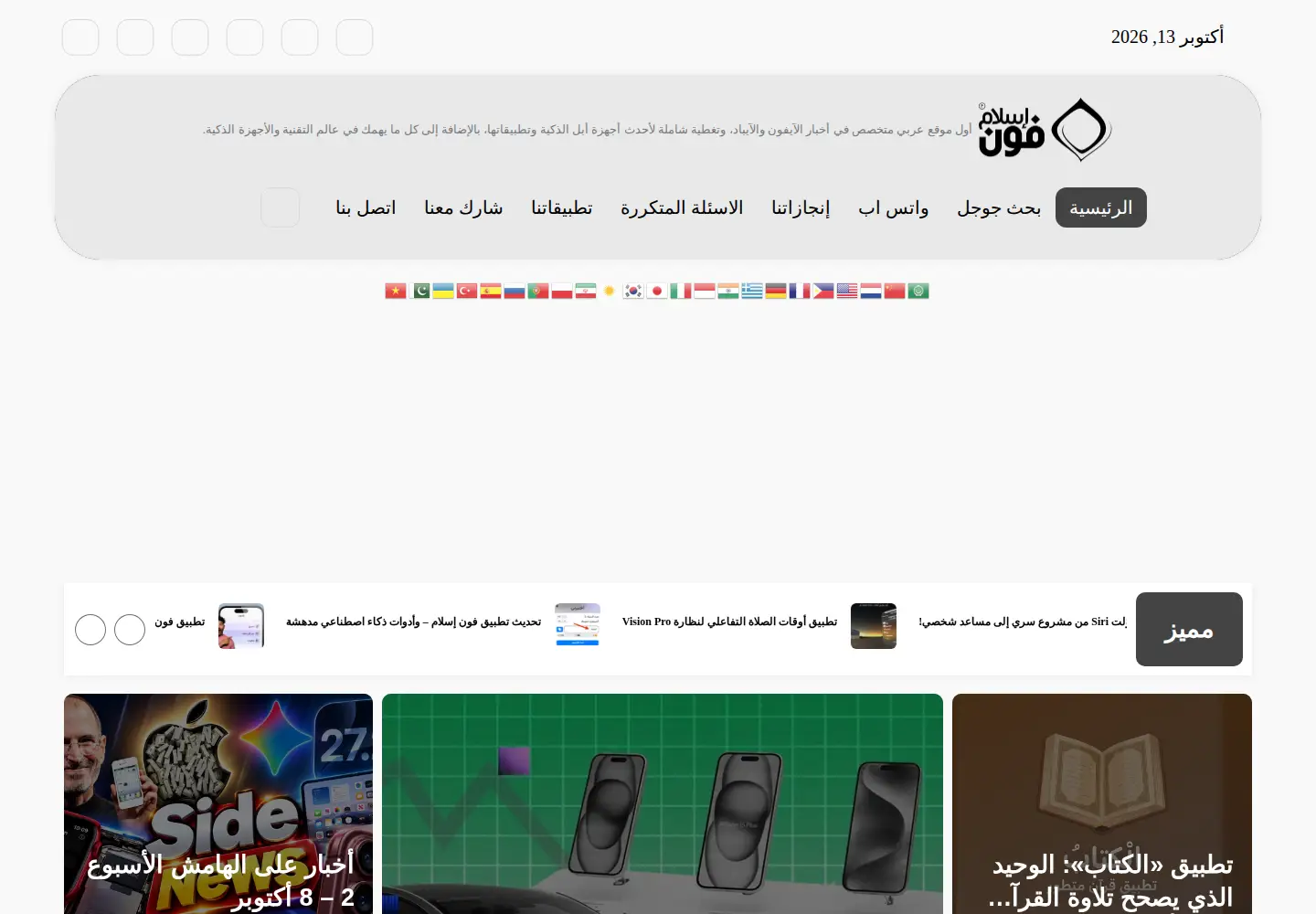1316x914 pixels.
Task: Select the Vietnam flag language
Action: [x=396, y=291]
